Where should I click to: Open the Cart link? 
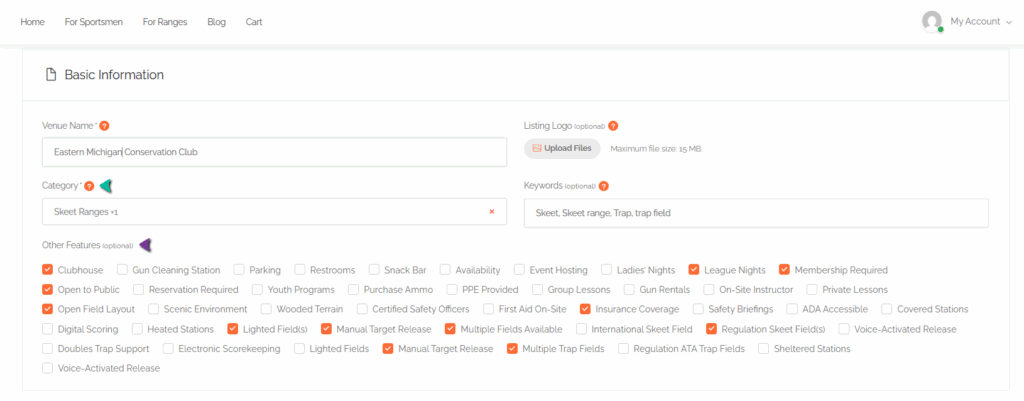254,21
